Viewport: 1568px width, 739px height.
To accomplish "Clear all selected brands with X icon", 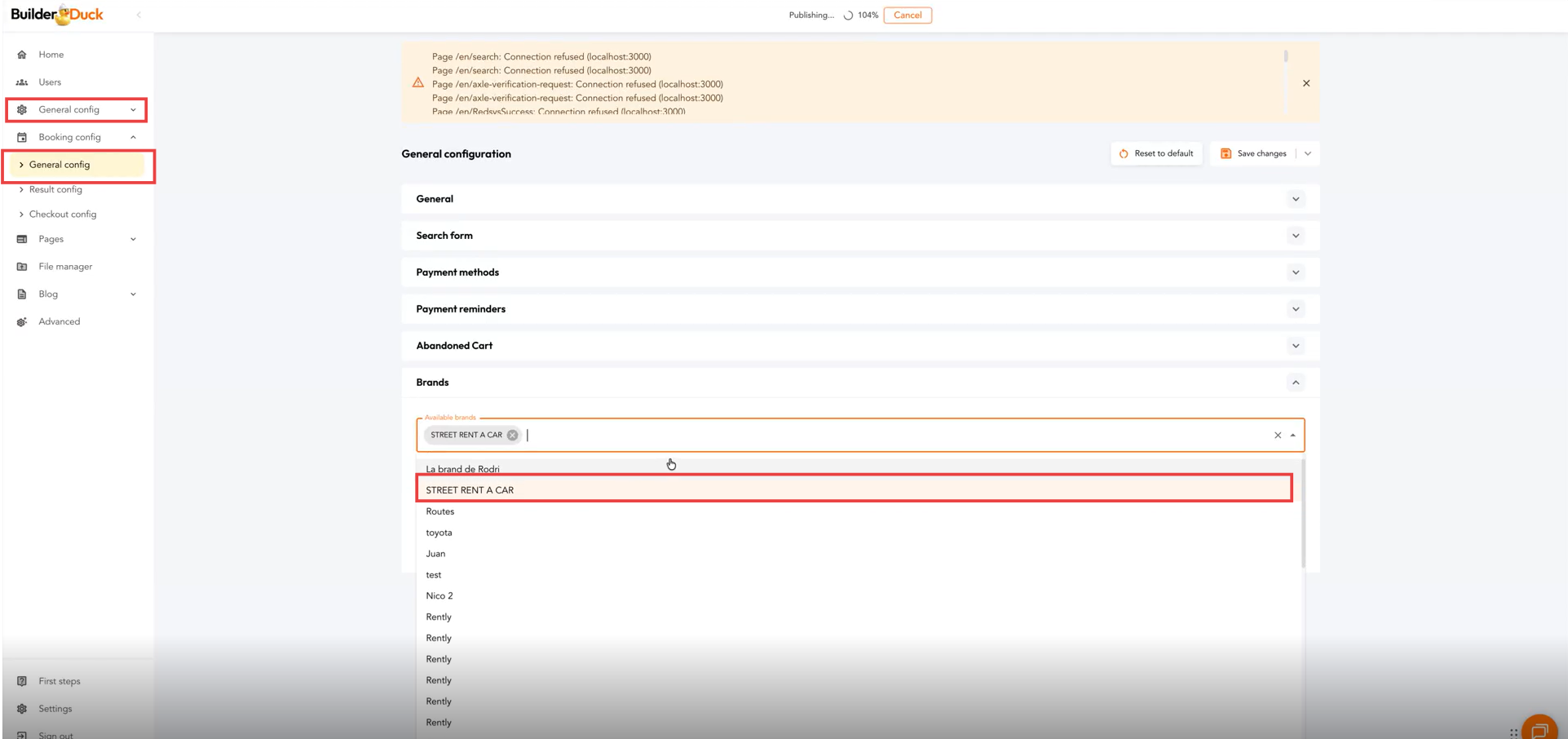I will [1277, 436].
